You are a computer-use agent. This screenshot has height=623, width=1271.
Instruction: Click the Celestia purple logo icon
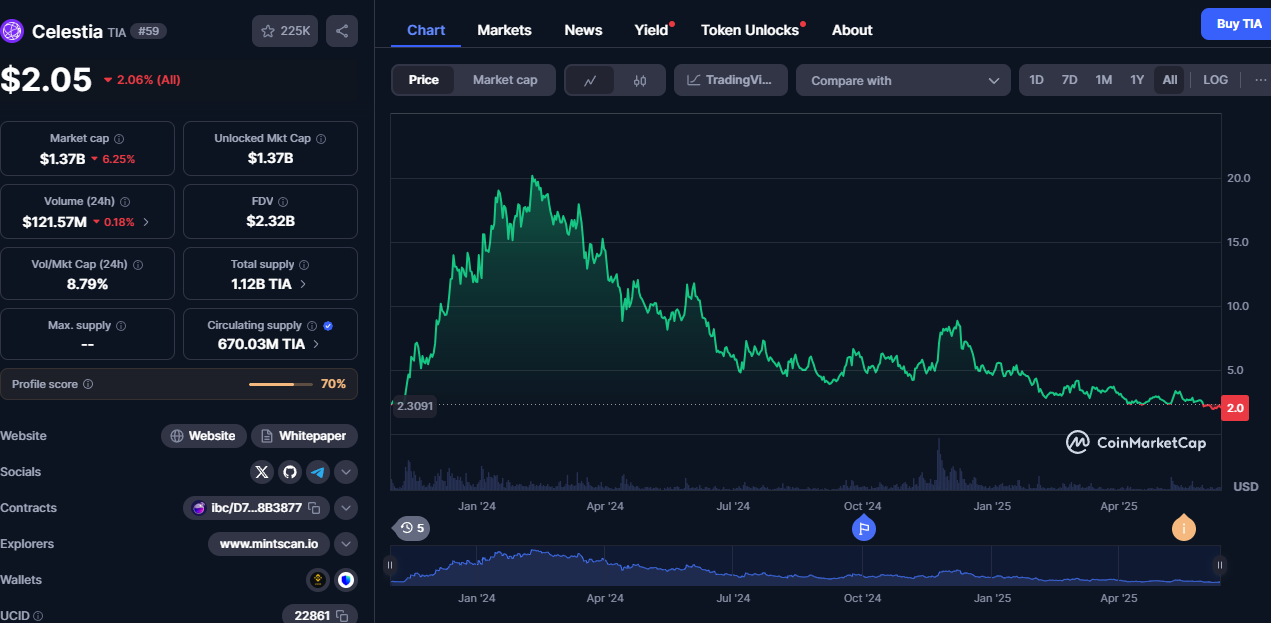point(12,31)
